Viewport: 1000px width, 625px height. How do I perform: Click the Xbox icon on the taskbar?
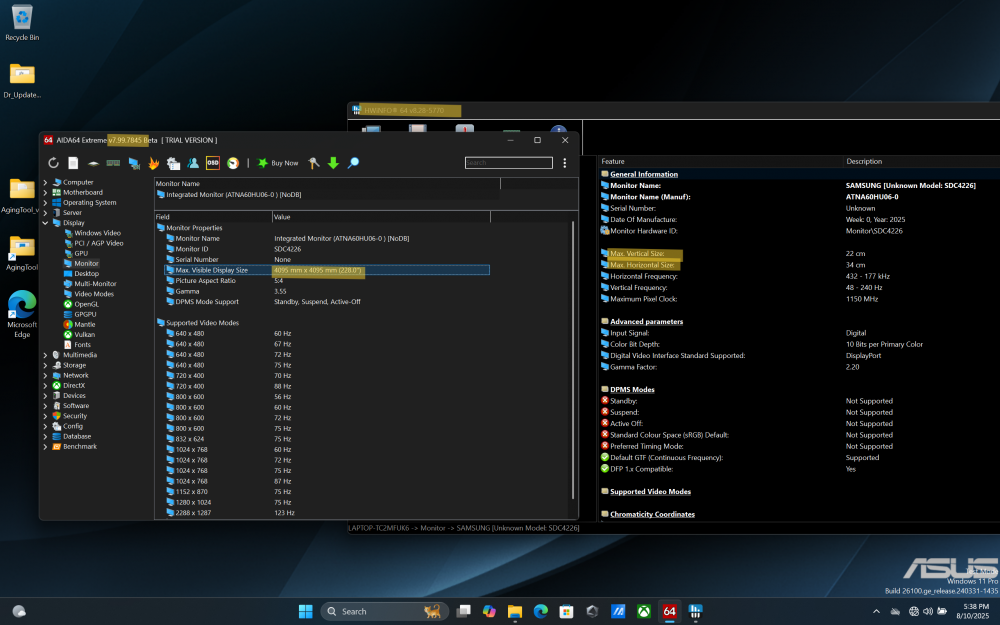coord(644,612)
